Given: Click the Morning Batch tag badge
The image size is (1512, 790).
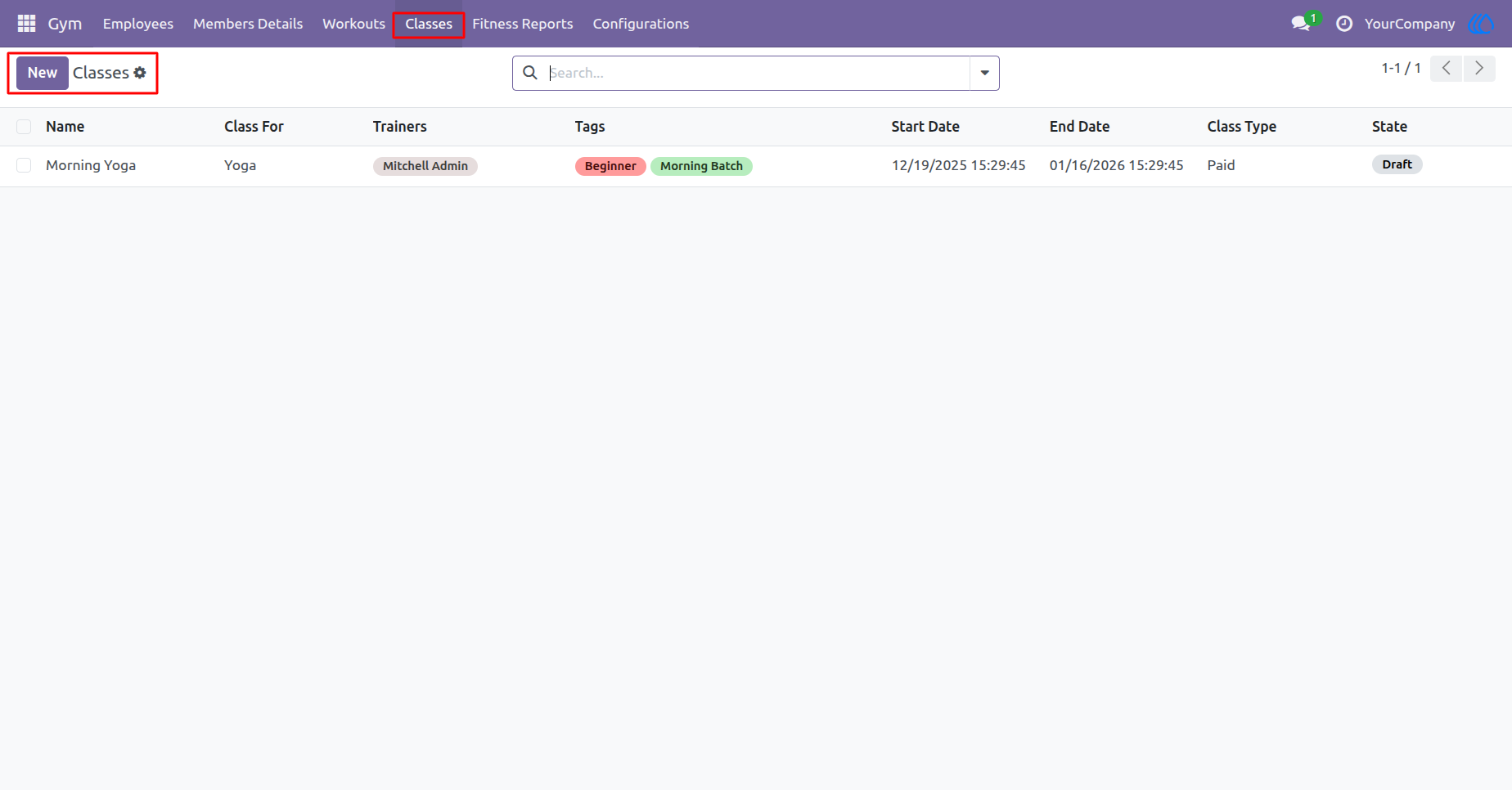Looking at the screenshot, I should 701,166.
